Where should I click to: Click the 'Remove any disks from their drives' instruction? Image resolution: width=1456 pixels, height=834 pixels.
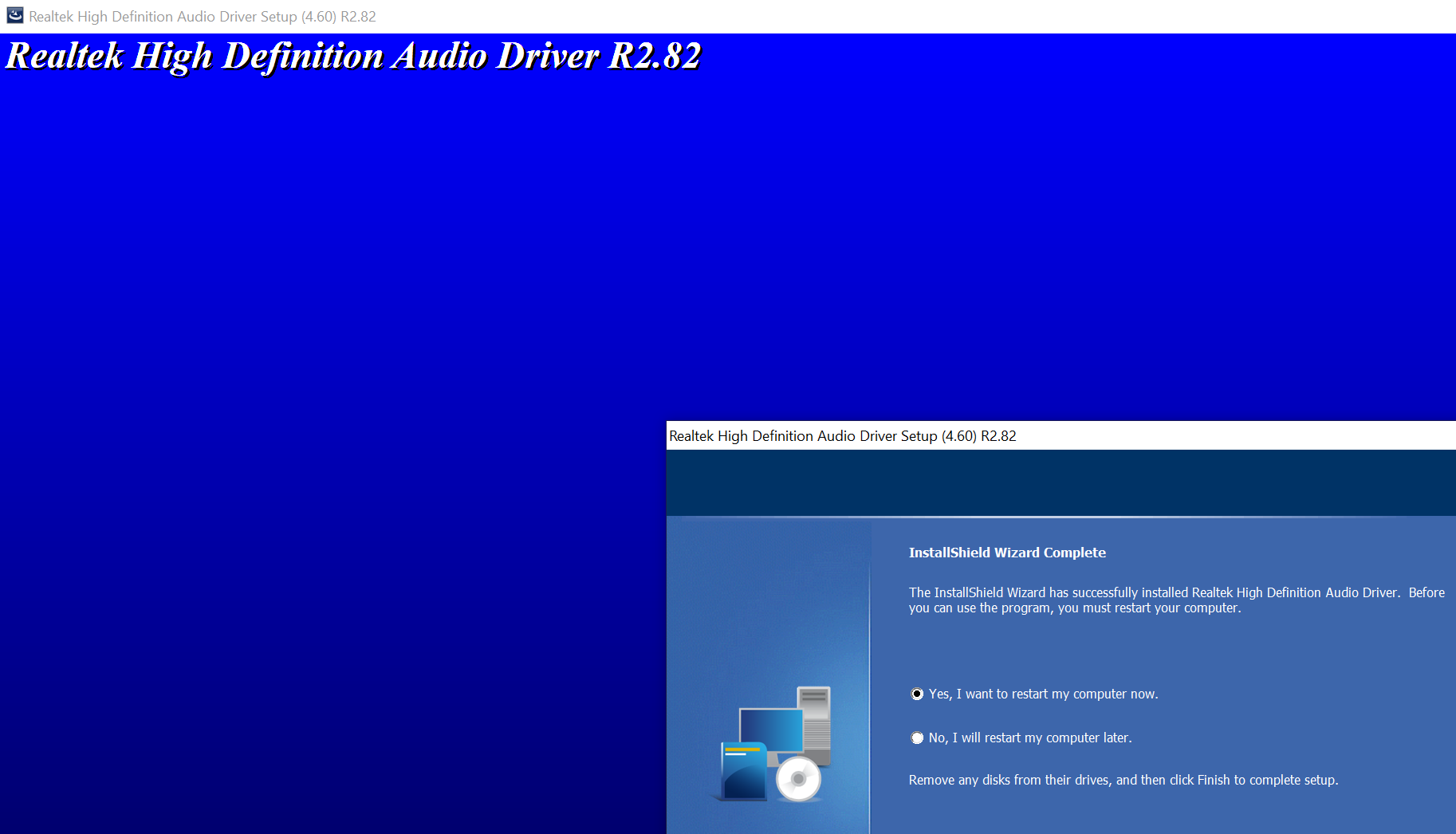coord(1123,780)
